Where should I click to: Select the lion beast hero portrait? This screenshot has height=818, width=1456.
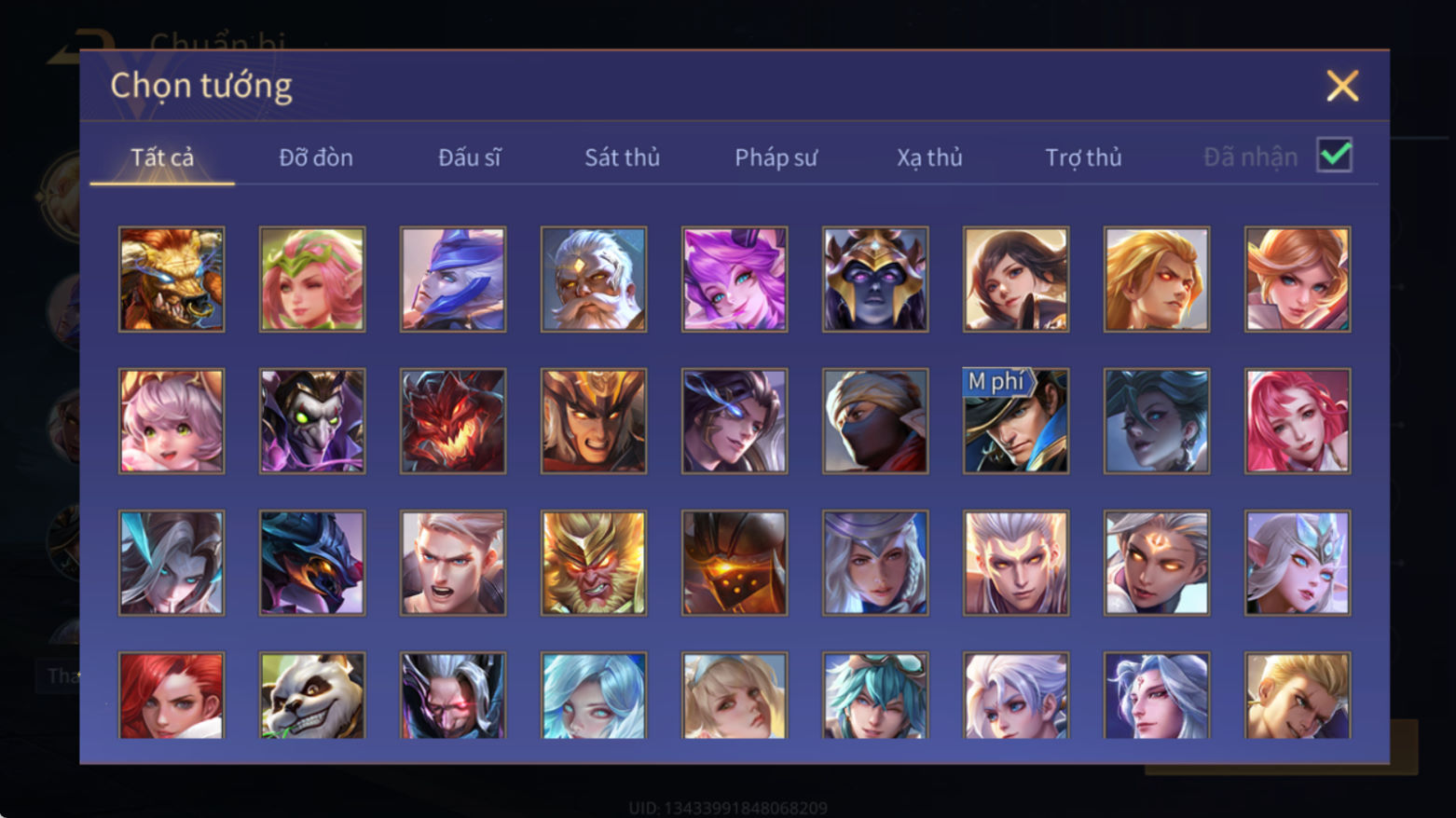point(172,279)
